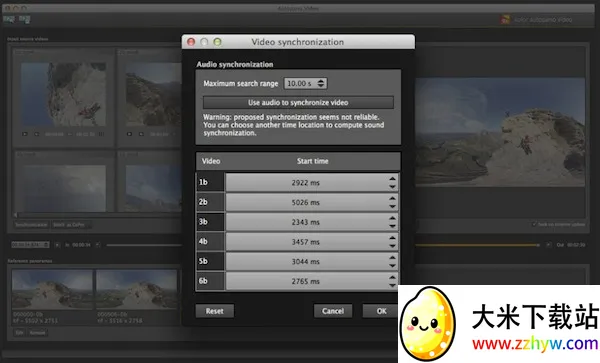Click the loop icon under first source video
The height and width of the screenshot is (363, 600).
point(37,134)
